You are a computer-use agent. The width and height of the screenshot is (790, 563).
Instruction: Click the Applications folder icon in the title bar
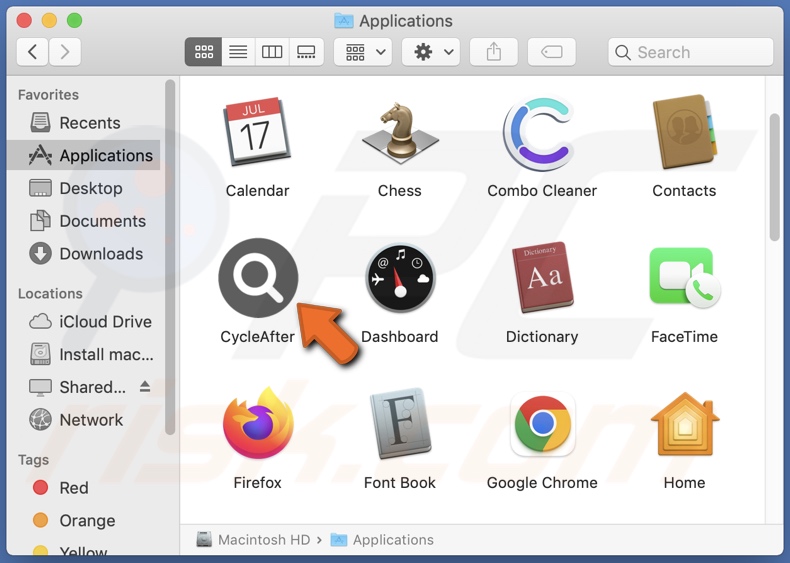344,21
